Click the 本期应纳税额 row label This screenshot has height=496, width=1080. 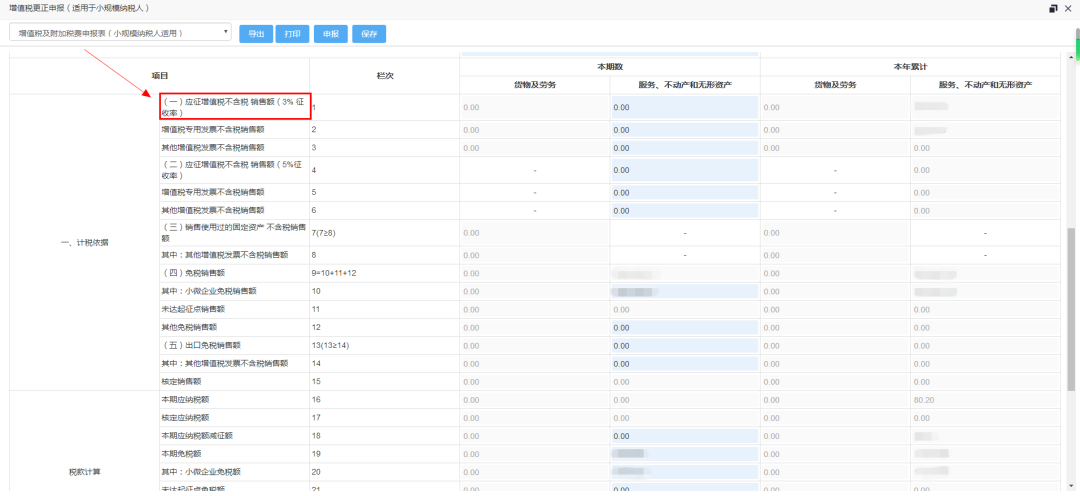(x=185, y=400)
